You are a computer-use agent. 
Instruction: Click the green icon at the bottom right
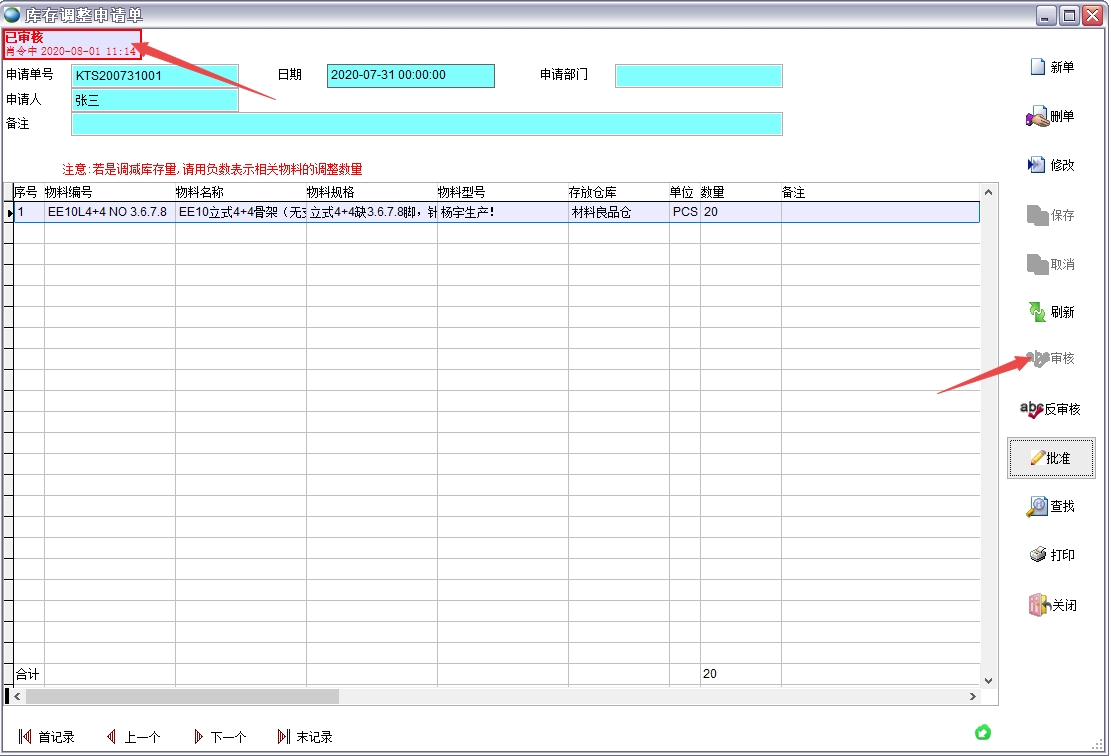[983, 733]
